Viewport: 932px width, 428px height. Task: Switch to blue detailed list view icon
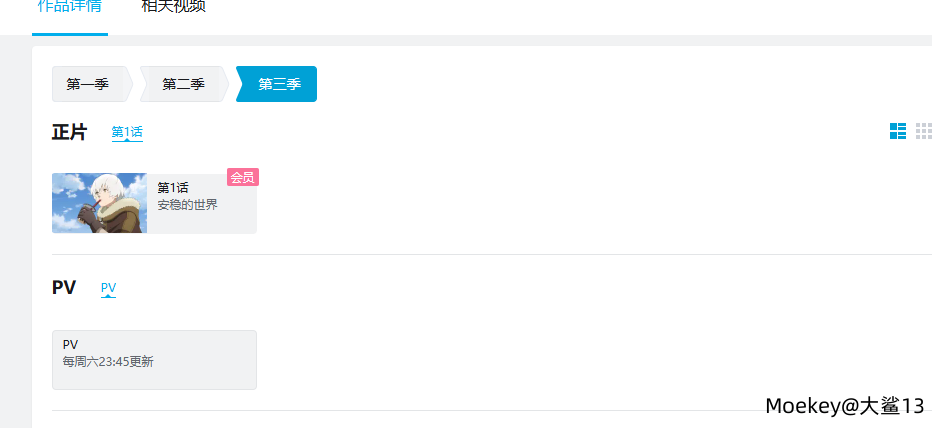pos(897,131)
